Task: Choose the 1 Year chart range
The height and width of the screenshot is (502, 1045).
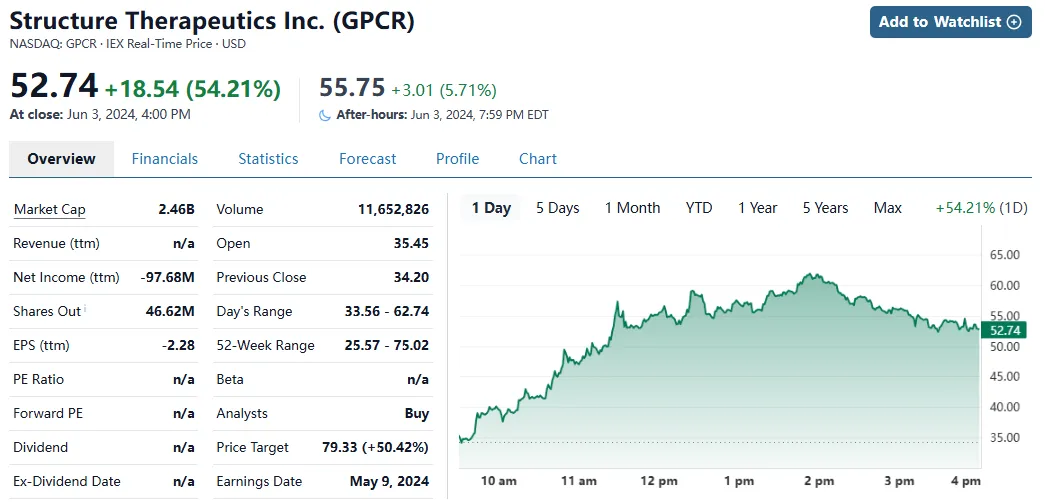Action: [757, 208]
